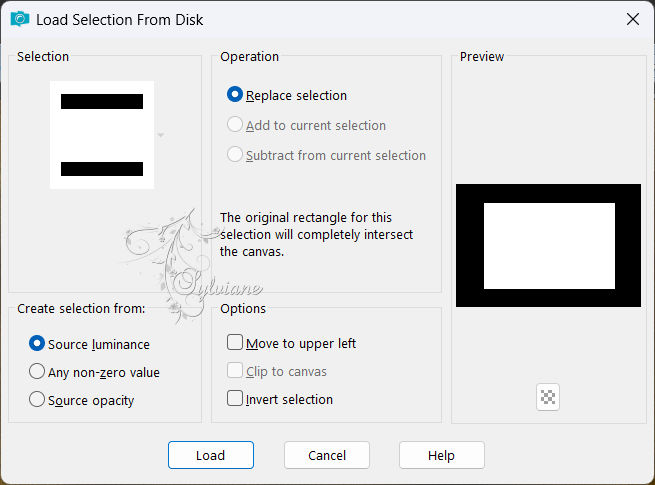Click the intersect canvas information message
The width and height of the screenshot is (655, 485).
(x=316, y=234)
